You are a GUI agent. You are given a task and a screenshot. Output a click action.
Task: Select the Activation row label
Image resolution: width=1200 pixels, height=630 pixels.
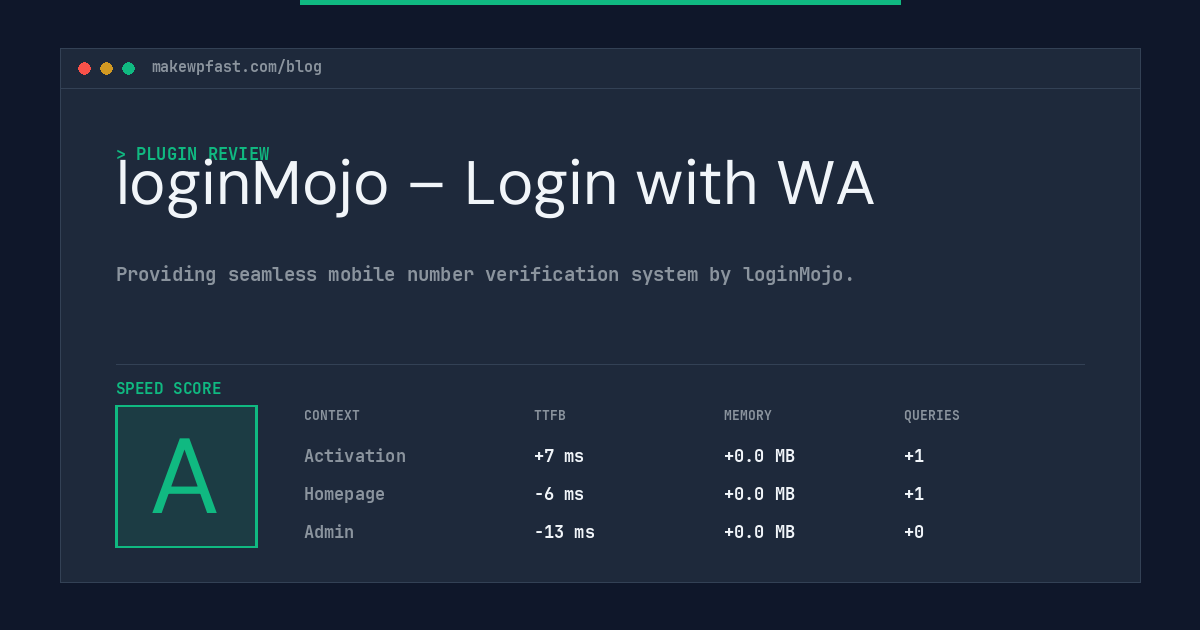[x=355, y=456]
